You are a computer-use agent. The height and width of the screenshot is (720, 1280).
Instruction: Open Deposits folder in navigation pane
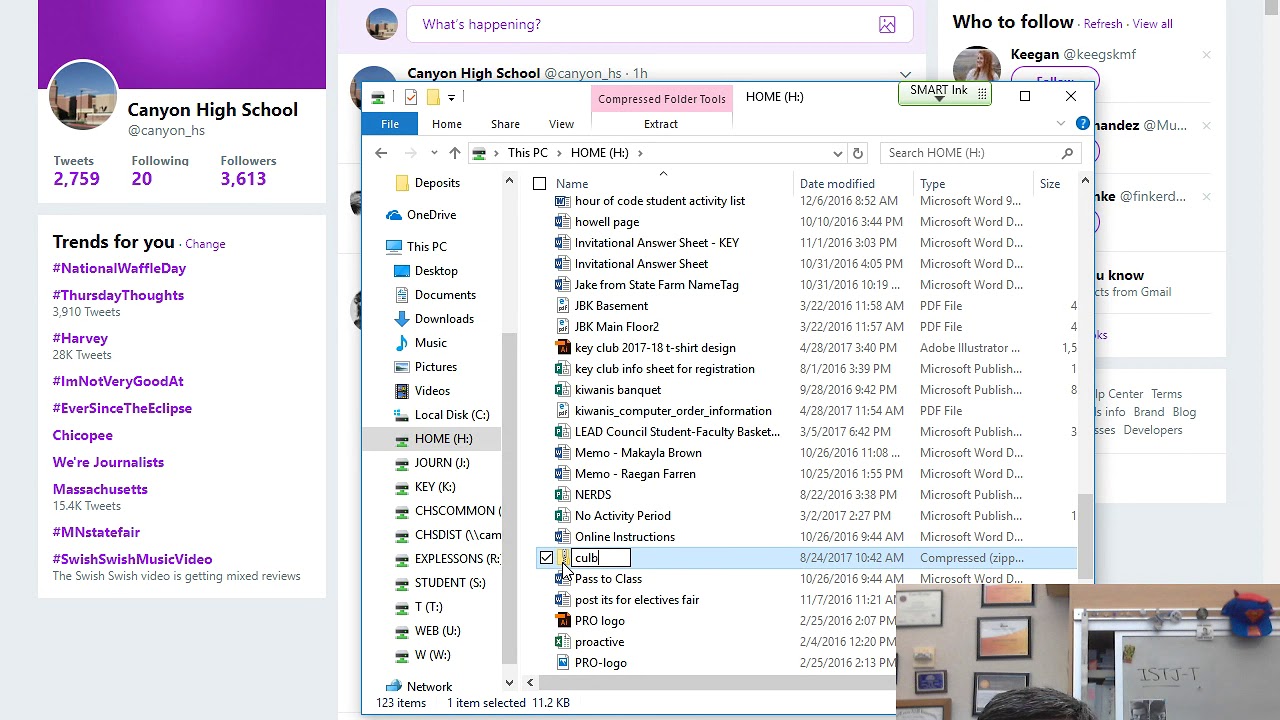(x=437, y=183)
